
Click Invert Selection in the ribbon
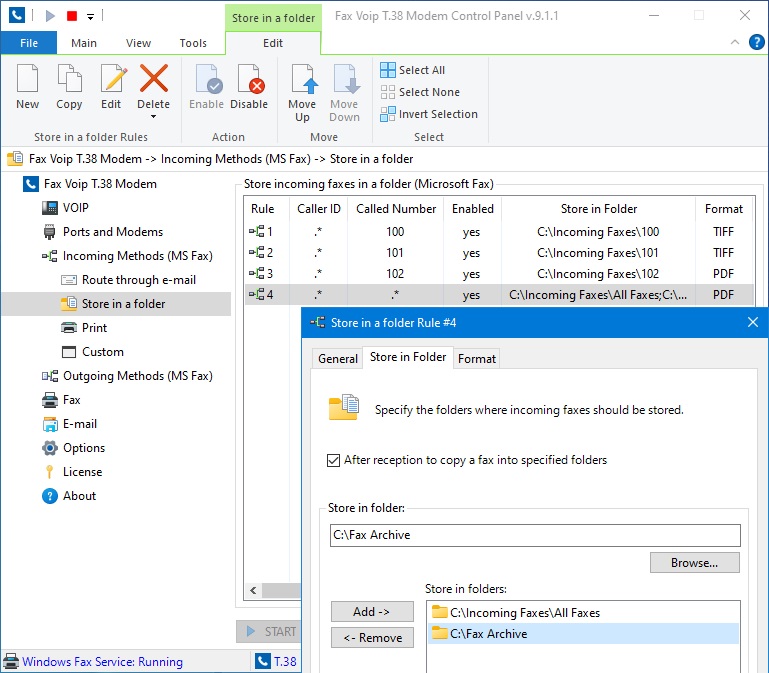click(429, 114)
